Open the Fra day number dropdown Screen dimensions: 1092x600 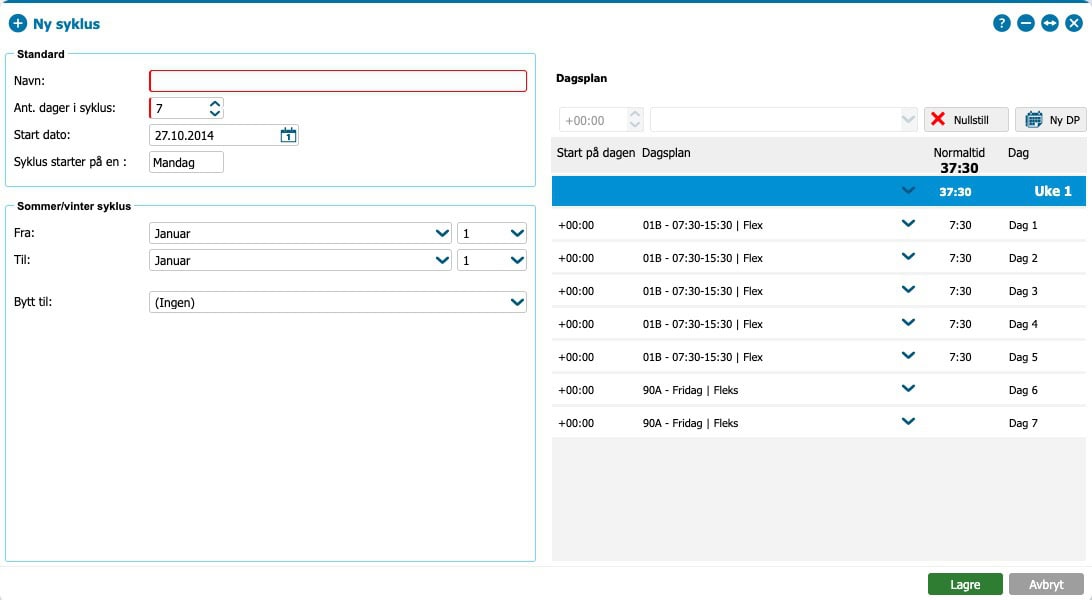[x=492, y=233]
